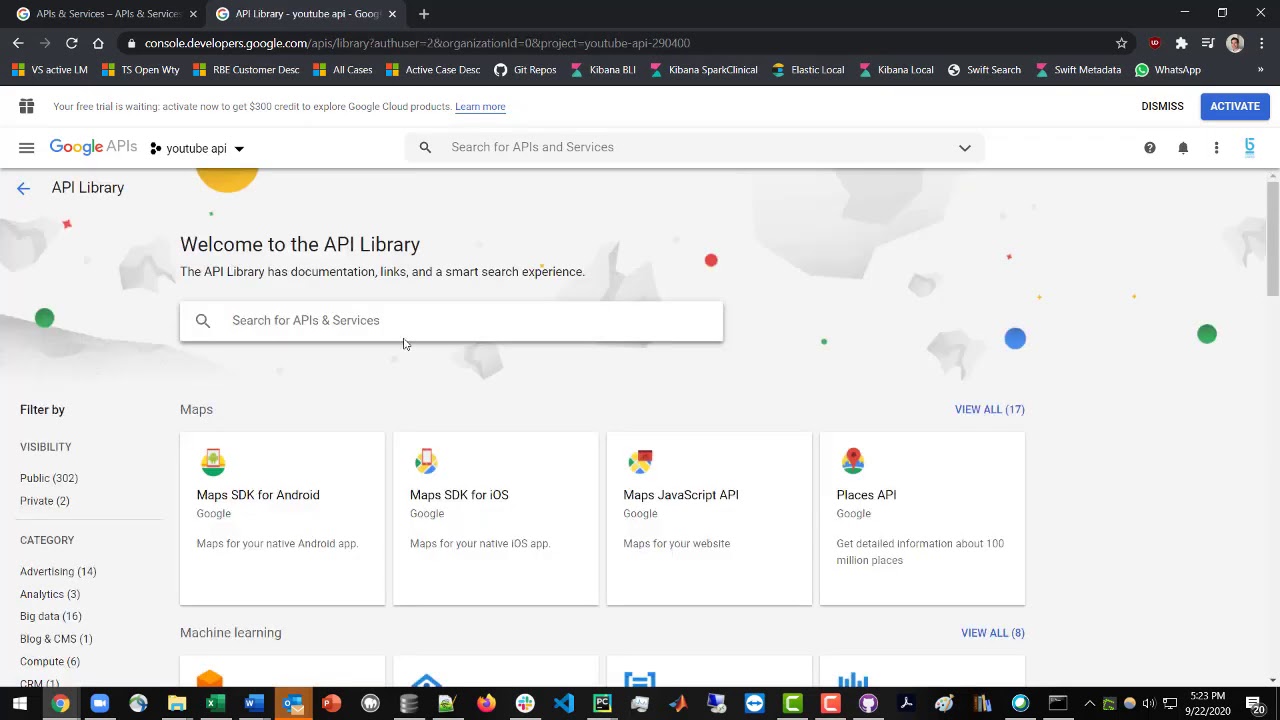Click the gift icon in free trial banner
Viewport: 1280px width, 720px height.
(27, 106)
